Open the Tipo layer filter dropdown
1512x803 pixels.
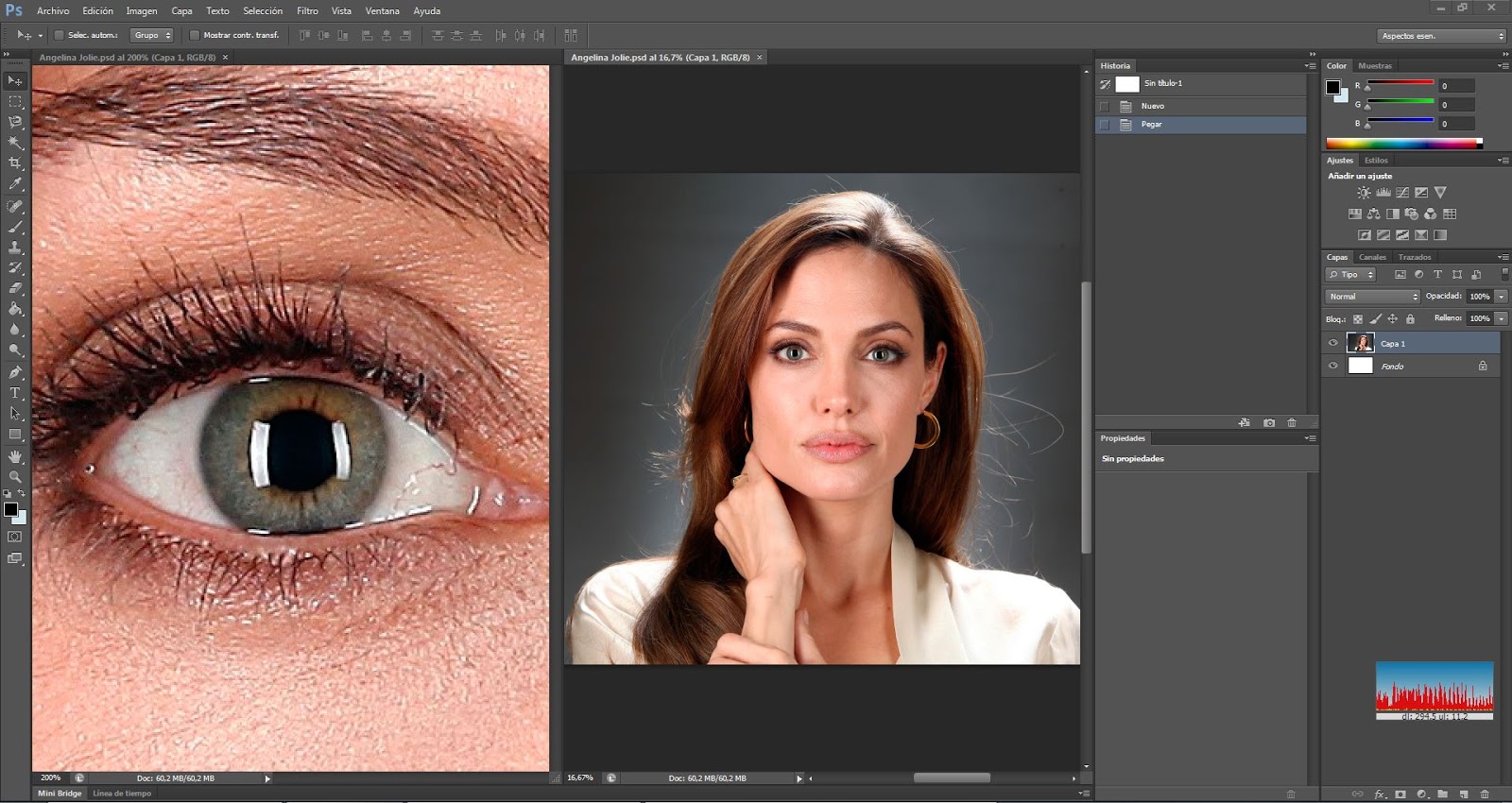[x=1351, y=275]
